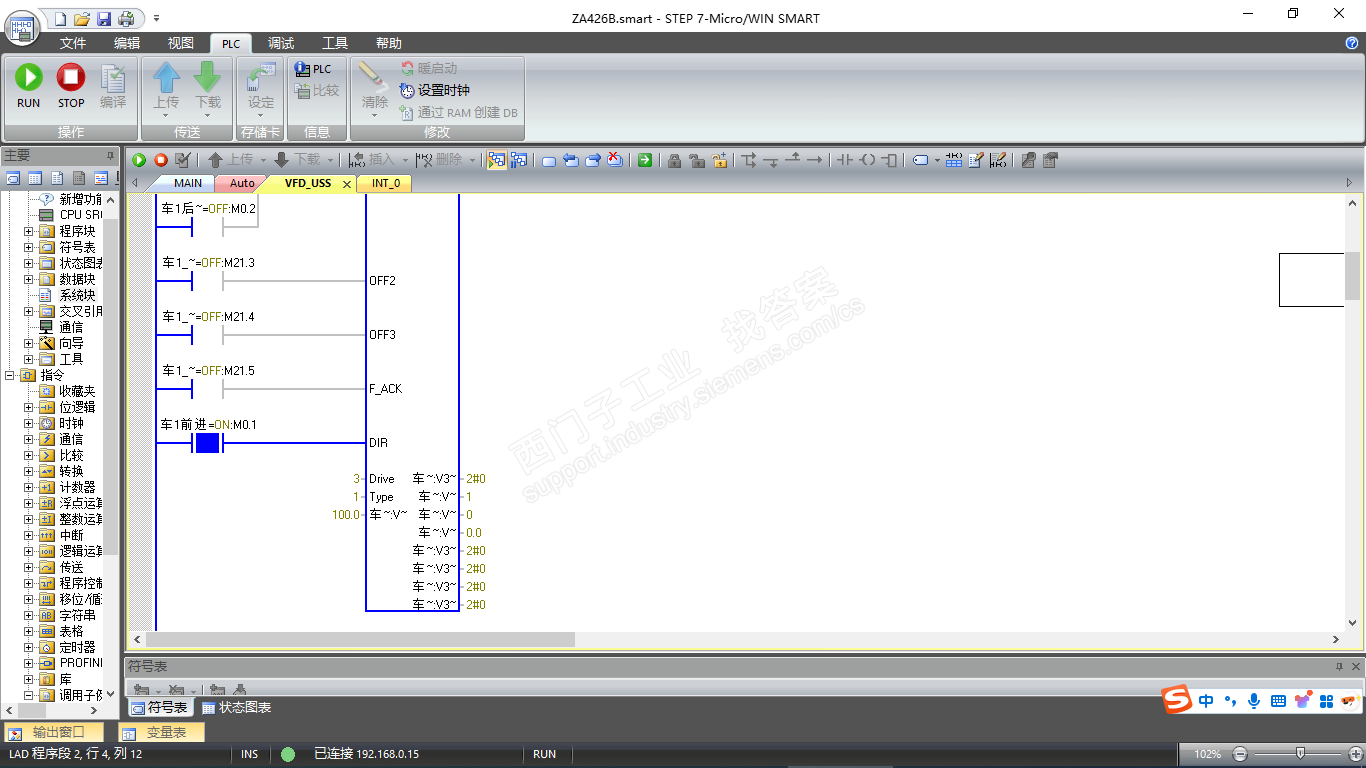Click the toggle bookmark icon

pyautogui.click(x=549, y=160)
